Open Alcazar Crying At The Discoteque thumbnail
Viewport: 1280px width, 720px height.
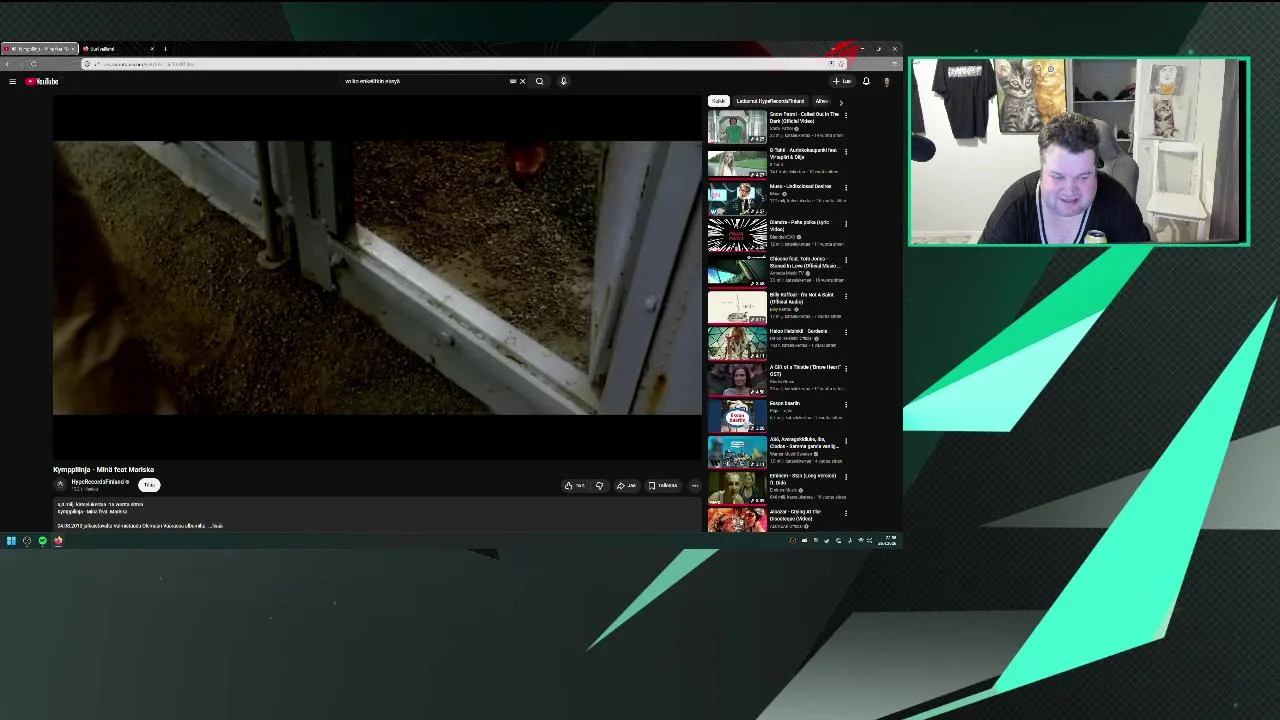737,520
